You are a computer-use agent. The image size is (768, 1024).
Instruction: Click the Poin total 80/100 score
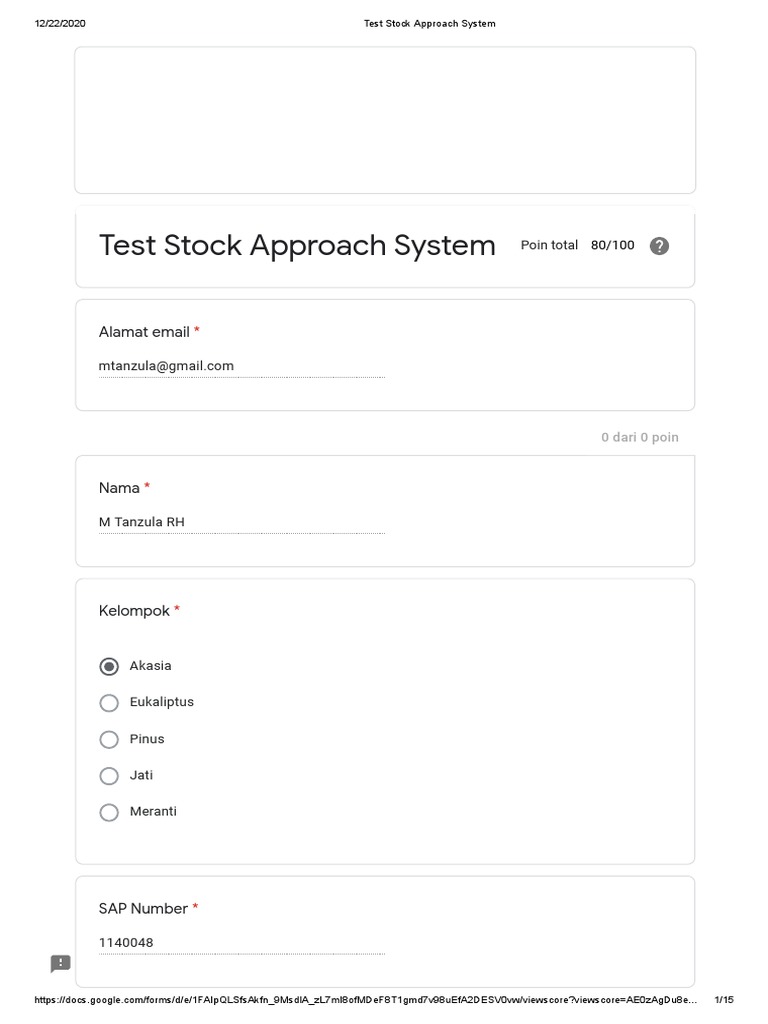click(577, 245)
